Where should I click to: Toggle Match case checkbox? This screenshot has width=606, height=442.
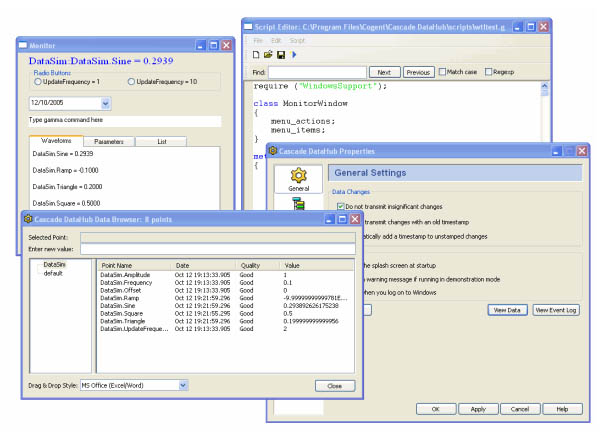(443, 72)
